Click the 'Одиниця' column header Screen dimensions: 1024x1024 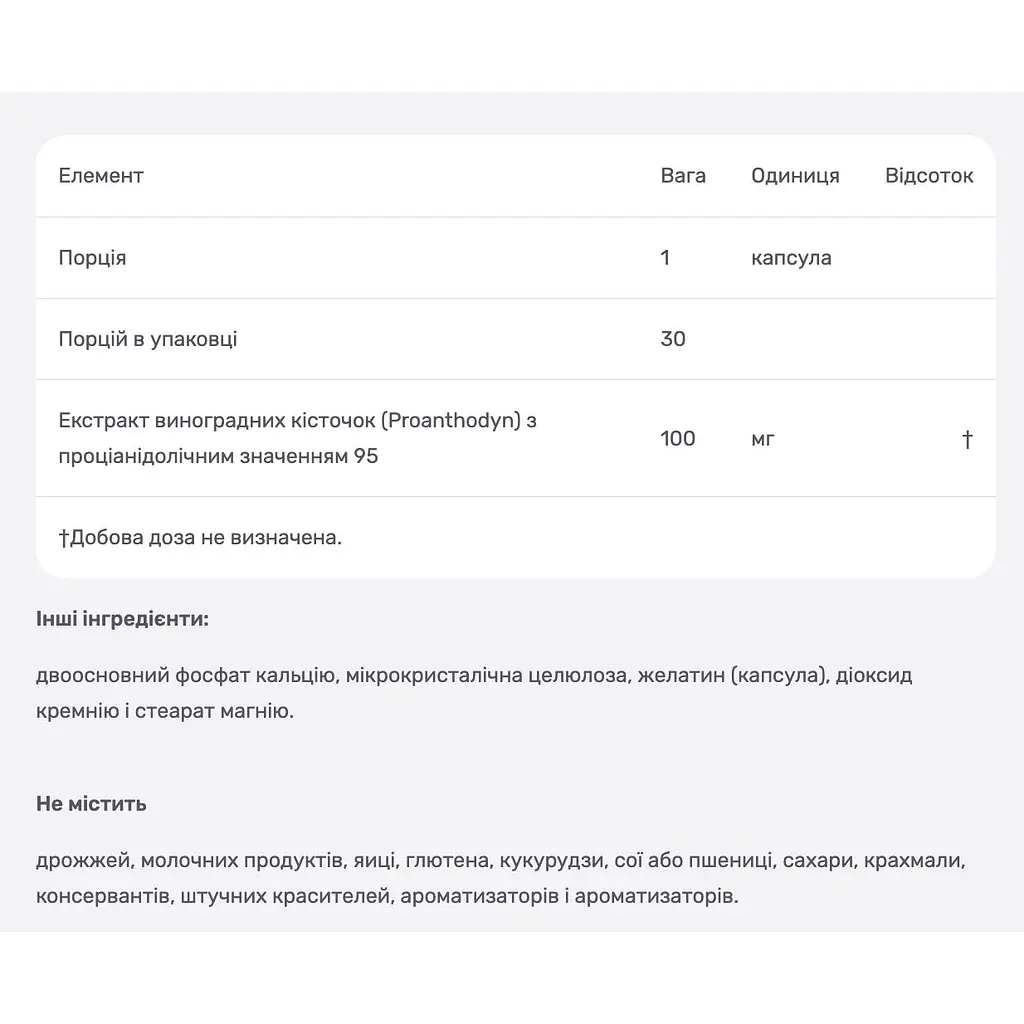click(795, 176)
